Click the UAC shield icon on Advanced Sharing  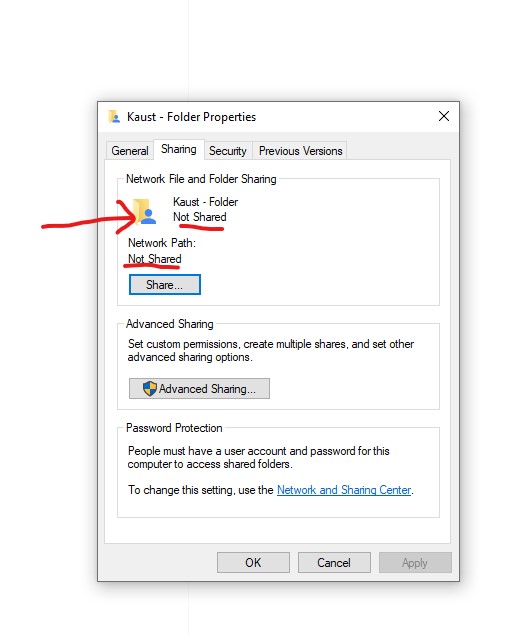point(150,389)
